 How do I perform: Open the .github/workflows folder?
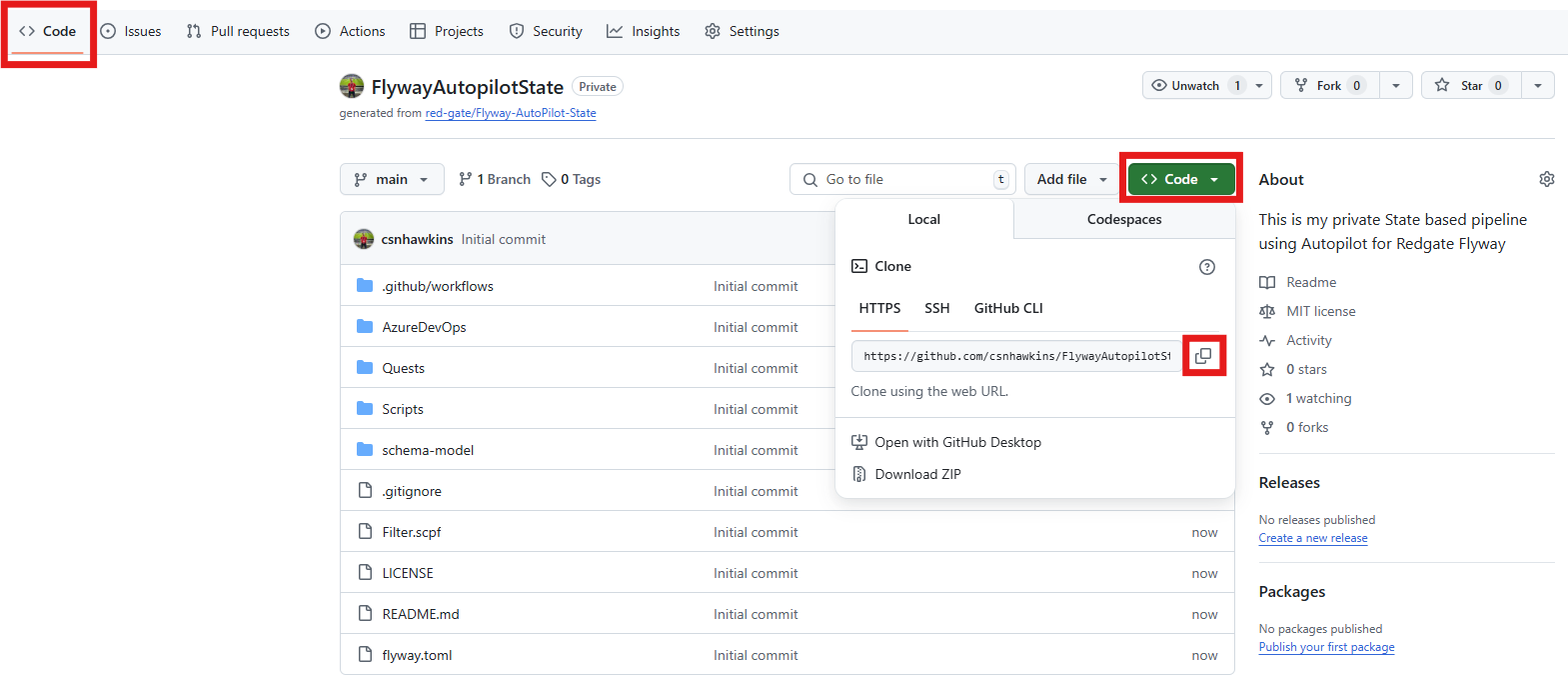pyautogui.click(x=437, y=286)
